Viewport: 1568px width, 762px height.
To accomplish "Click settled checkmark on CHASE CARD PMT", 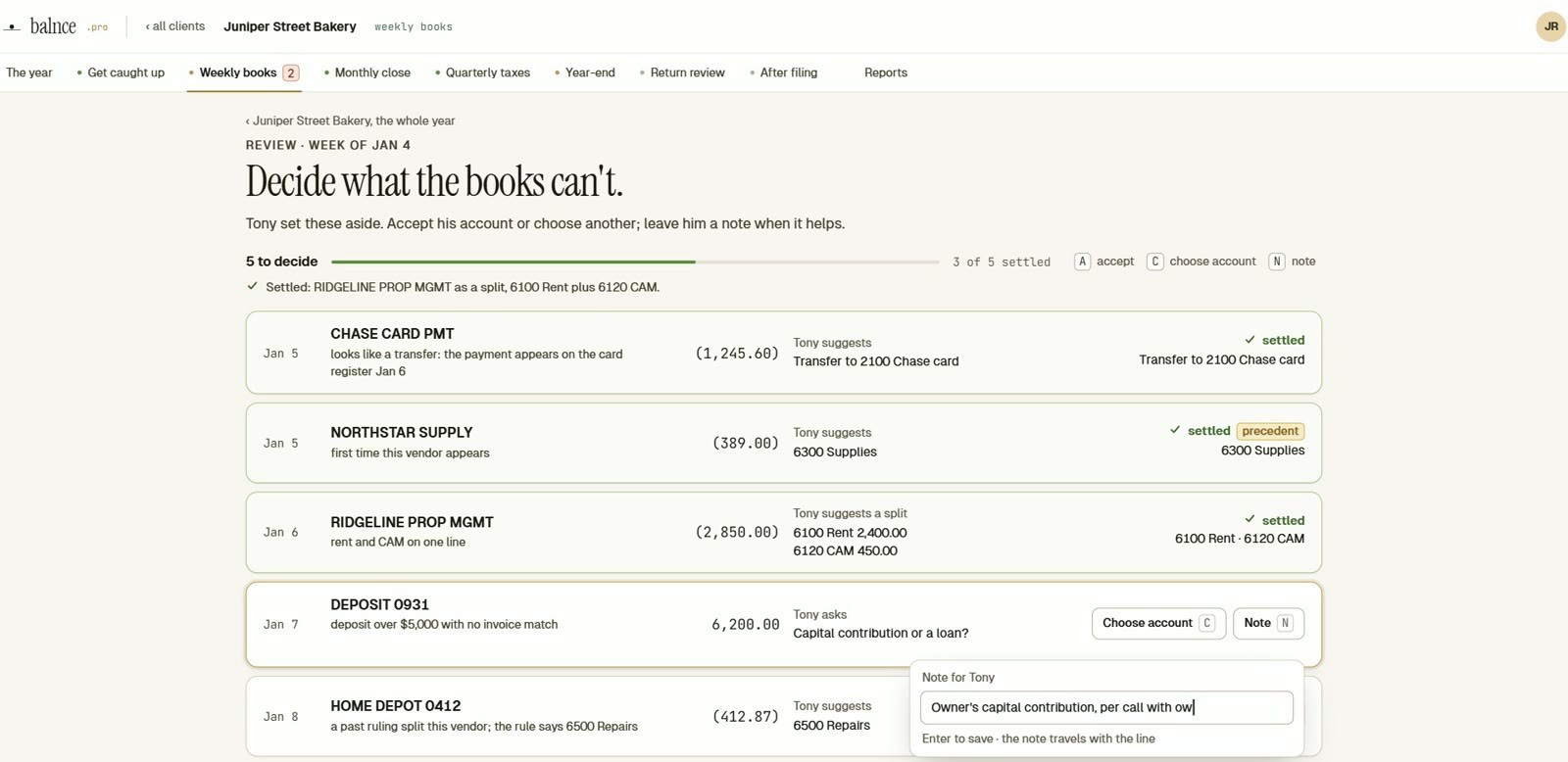I will (1249, 340).
